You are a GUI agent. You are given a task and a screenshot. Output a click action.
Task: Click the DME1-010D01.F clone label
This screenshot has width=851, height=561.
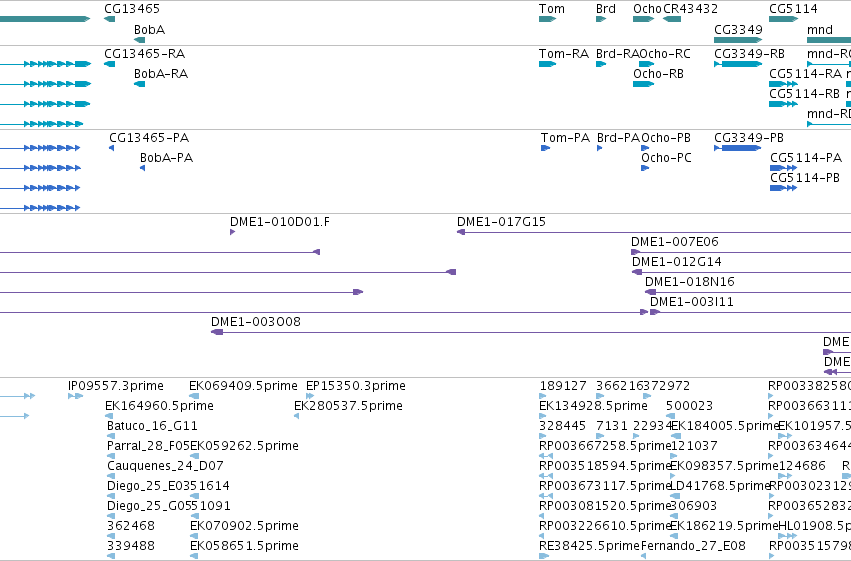[280, 222]
